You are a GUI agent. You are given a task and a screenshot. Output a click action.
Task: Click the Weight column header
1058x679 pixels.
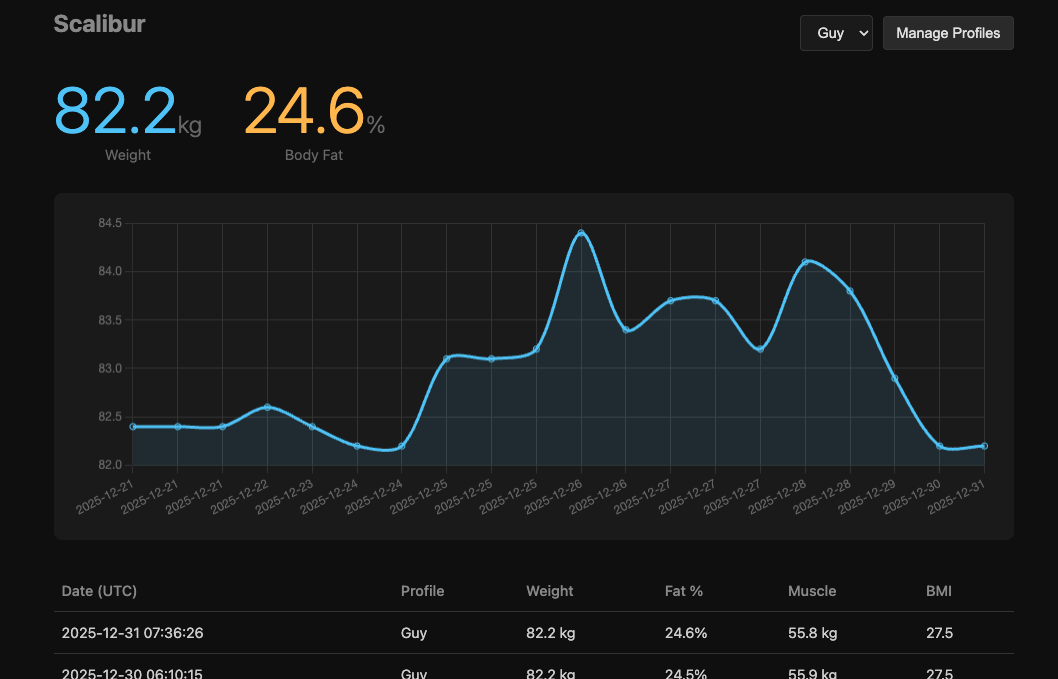point(550,591)
